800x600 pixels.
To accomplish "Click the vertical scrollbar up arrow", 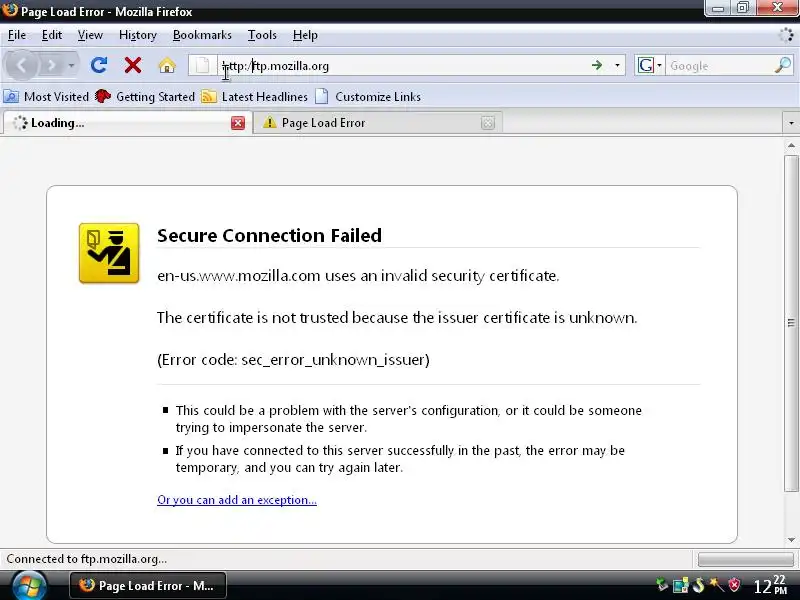I will tap(791, 146).
